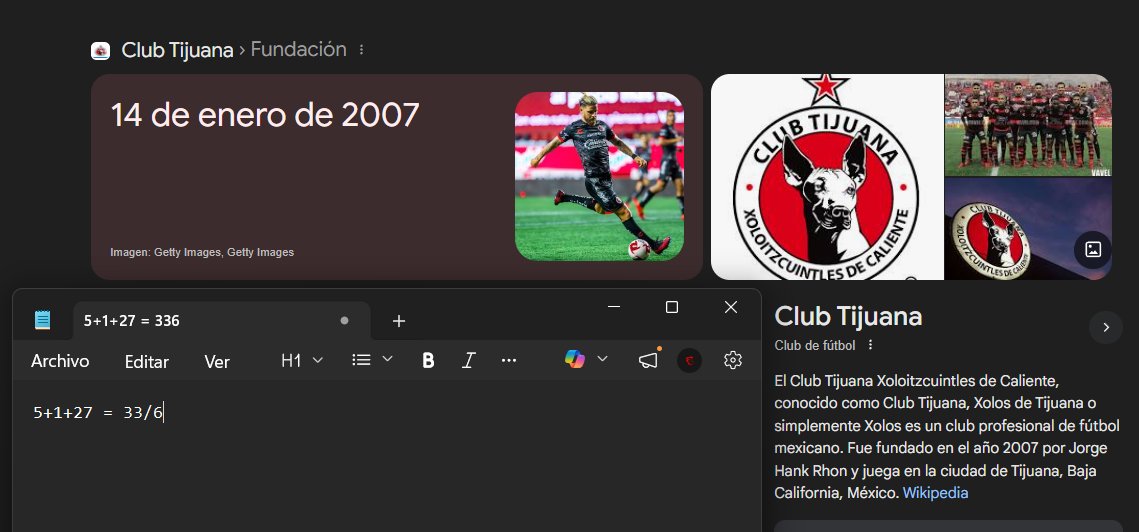
Task: Click the round account avatar icon
Action: [689, 360]
